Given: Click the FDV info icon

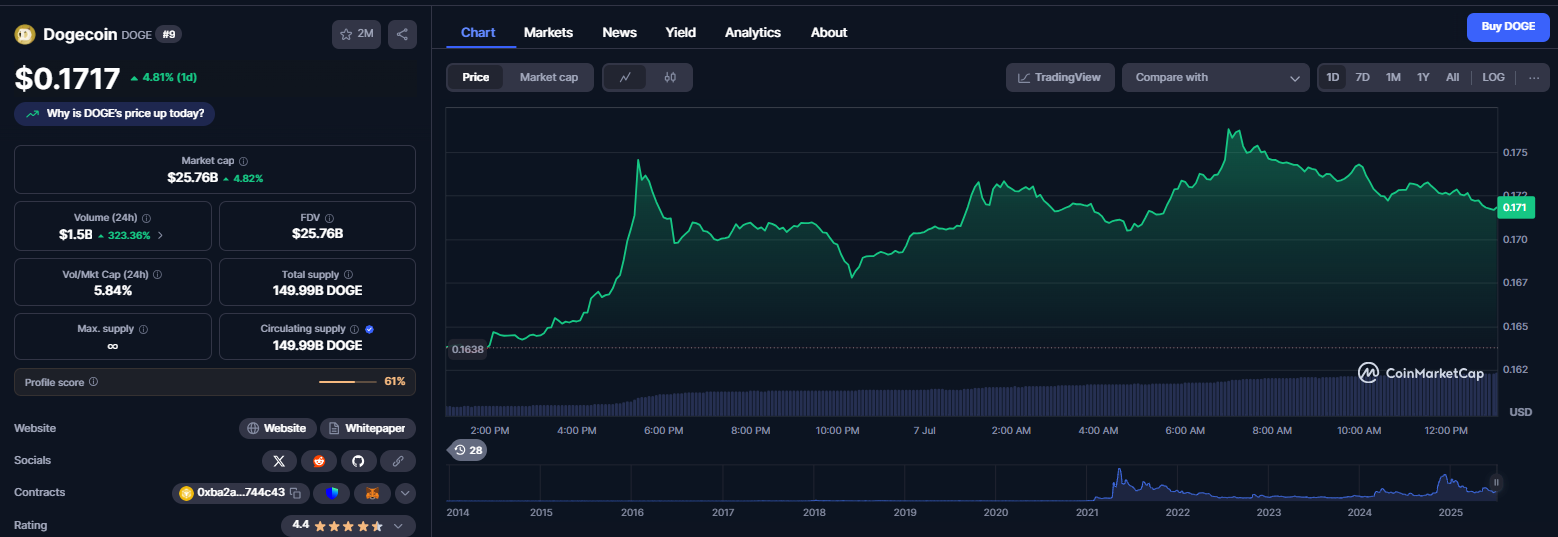Looking at the screenshot, I should point(329,218).
